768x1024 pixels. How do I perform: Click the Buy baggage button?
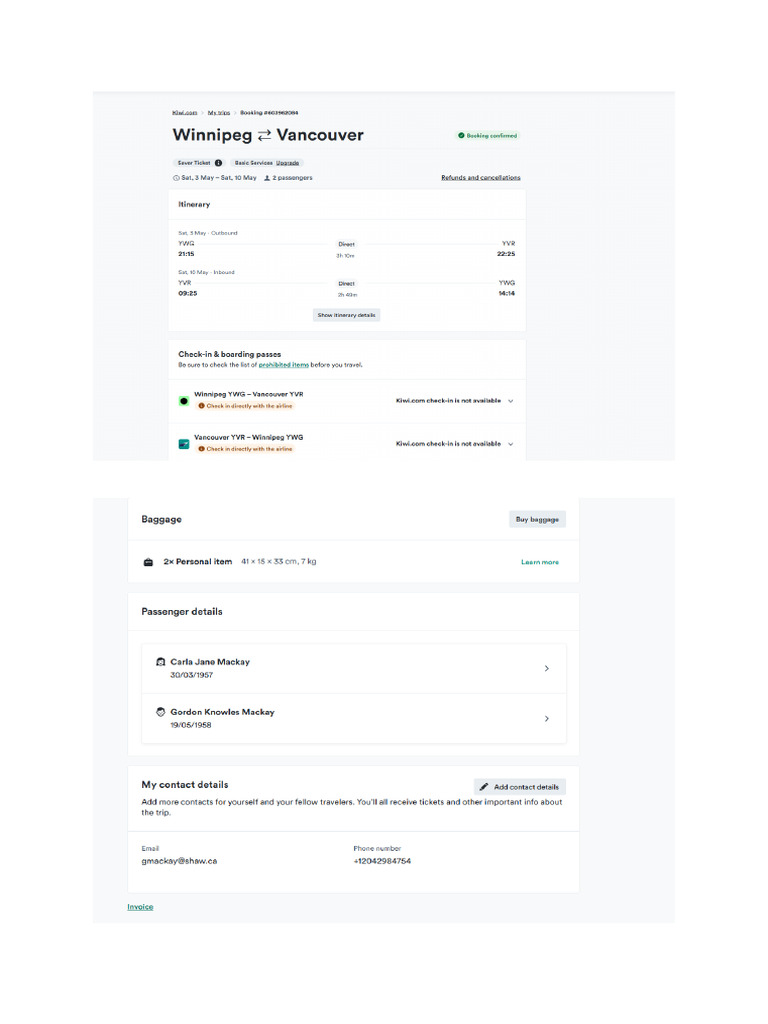pos(537,519)
